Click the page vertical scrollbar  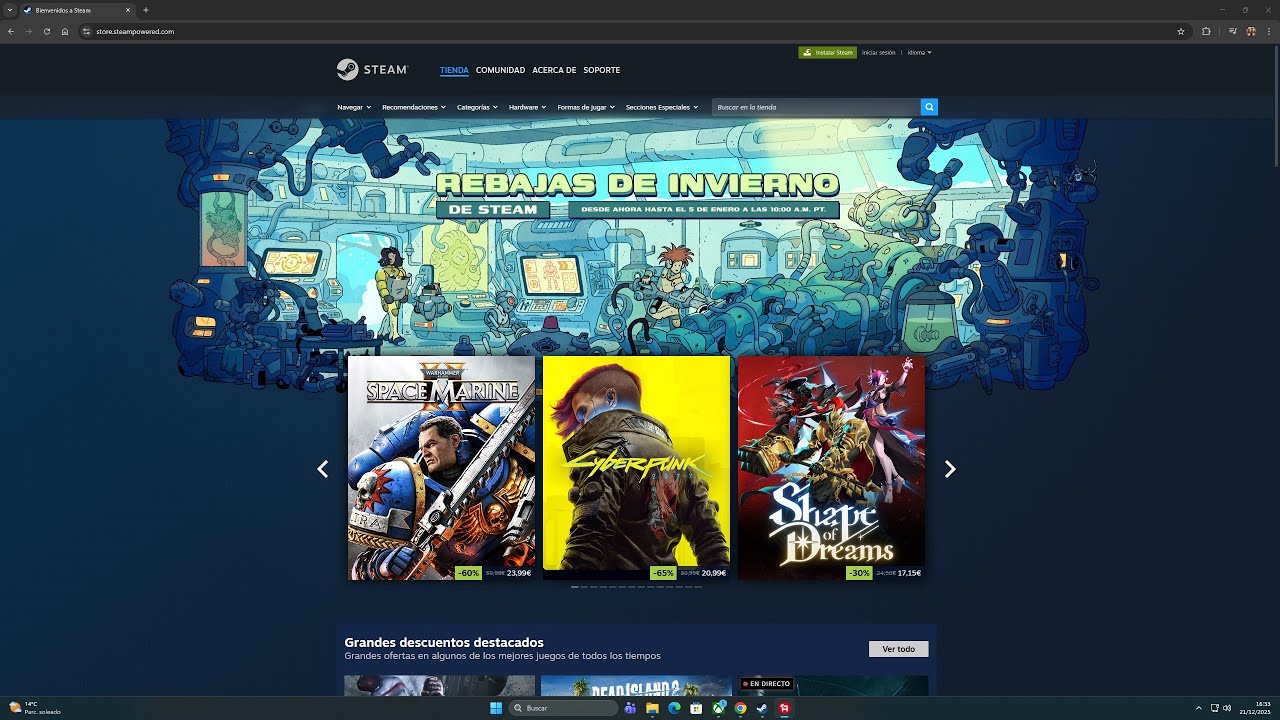pyautogui.click(x=1275, y=107)
